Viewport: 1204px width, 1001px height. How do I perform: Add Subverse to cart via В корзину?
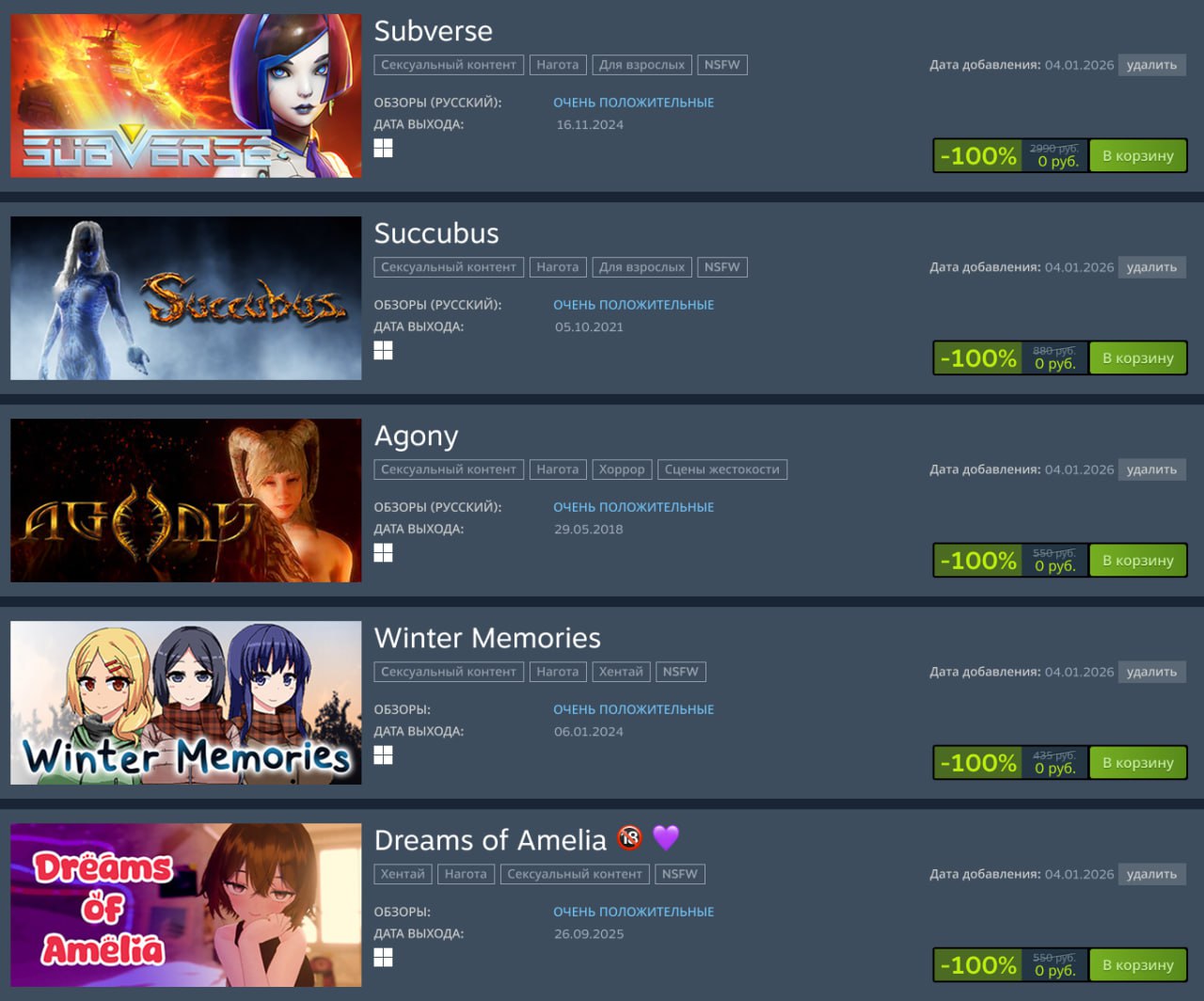[x=1137, y=155]
